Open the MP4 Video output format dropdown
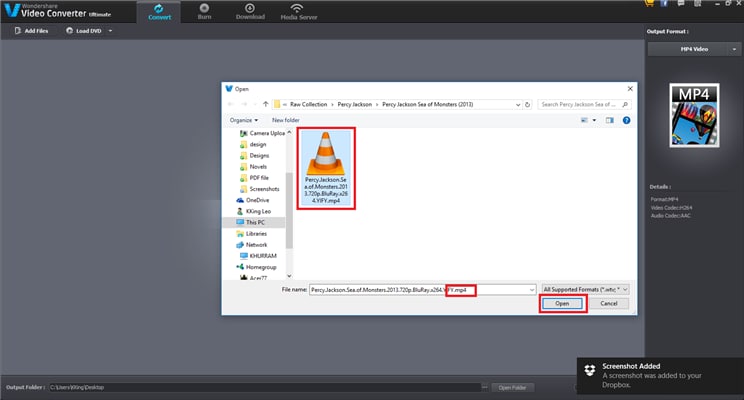This screenshot has width=744, height=400. click(x=694, y=49)
